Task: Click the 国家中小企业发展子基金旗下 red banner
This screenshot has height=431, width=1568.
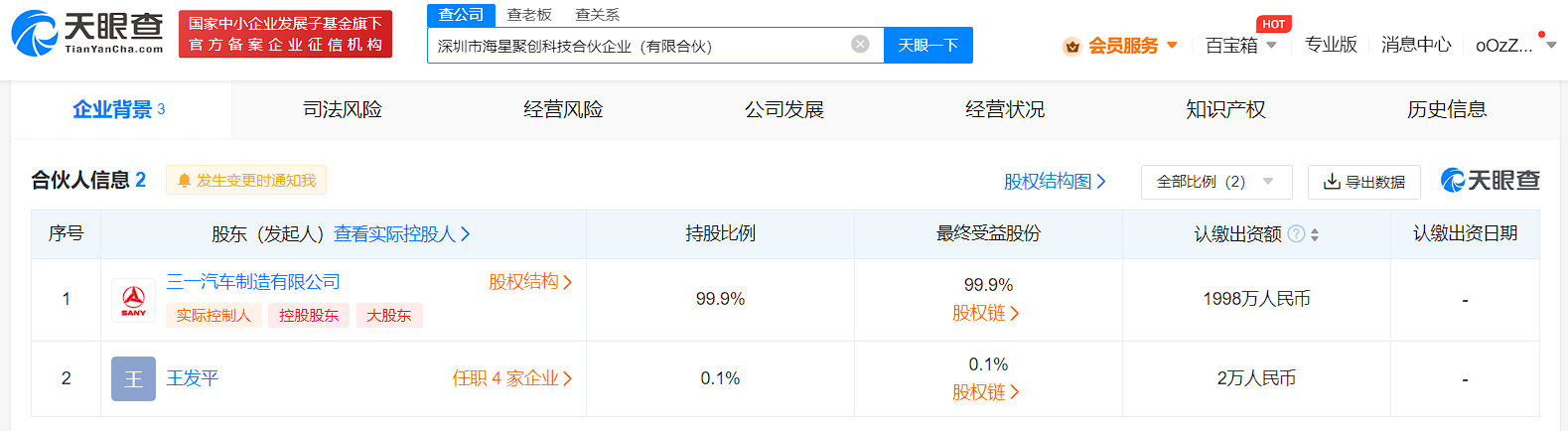Action: tap(285, 34)
